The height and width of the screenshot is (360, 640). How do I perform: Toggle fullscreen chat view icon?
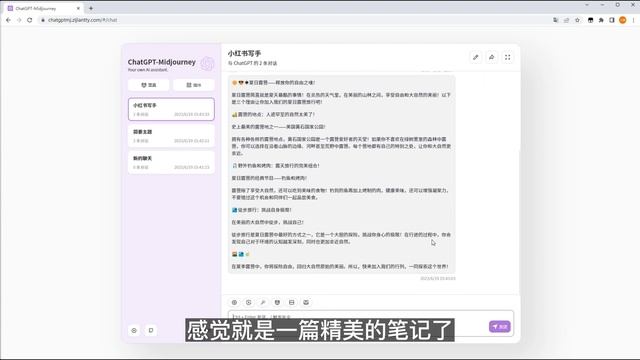tap(507, 58)
